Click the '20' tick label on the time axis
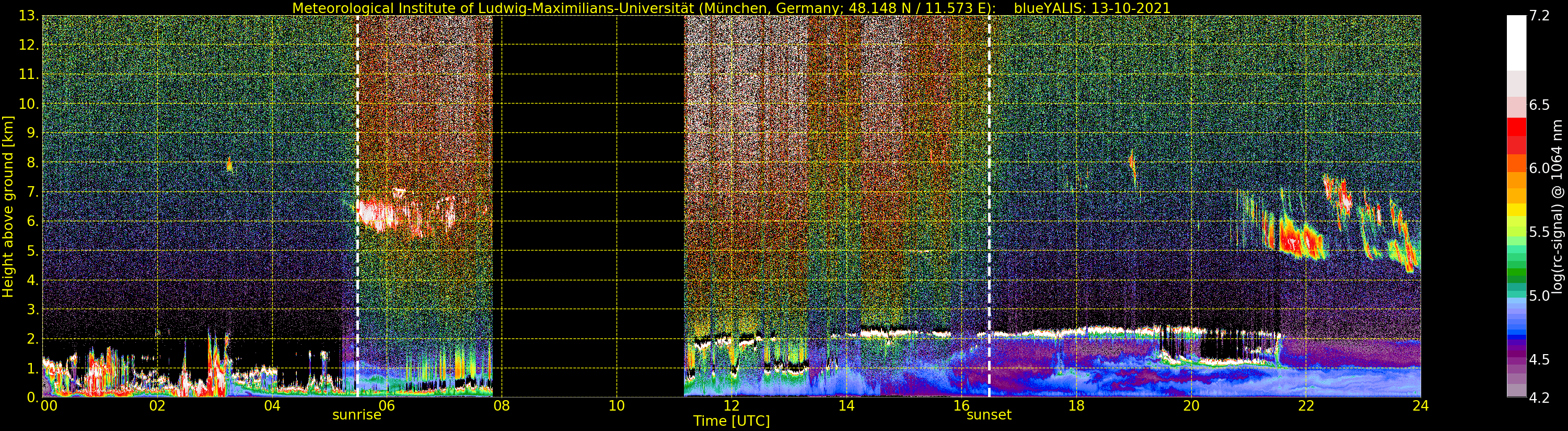 tap(1191, 406)
